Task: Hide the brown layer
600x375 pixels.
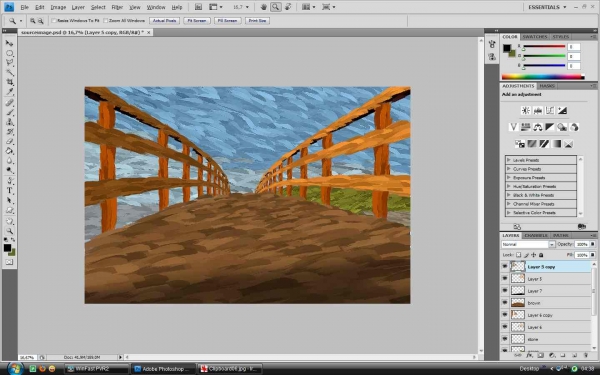Action: (505, 303)
